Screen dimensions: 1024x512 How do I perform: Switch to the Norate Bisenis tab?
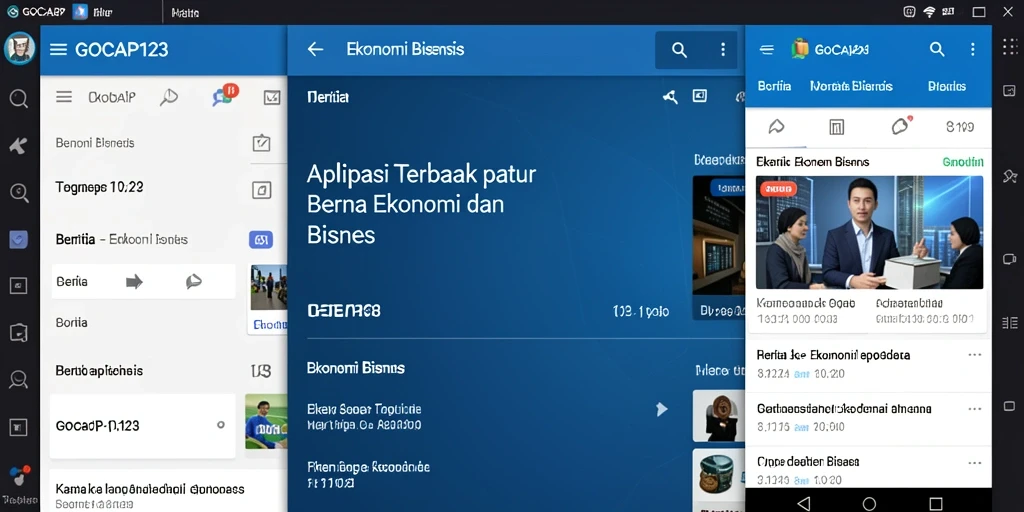(x=851, y=86)
